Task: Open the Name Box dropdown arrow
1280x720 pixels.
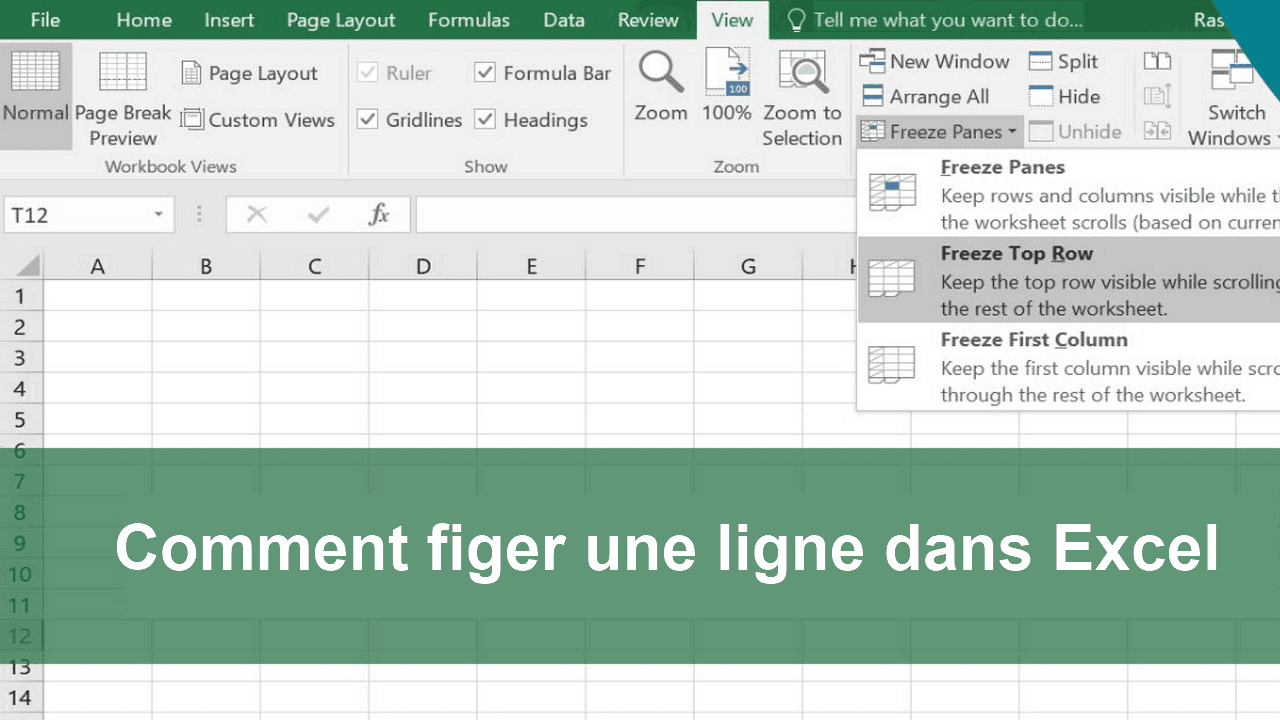Action: (158, 215)
